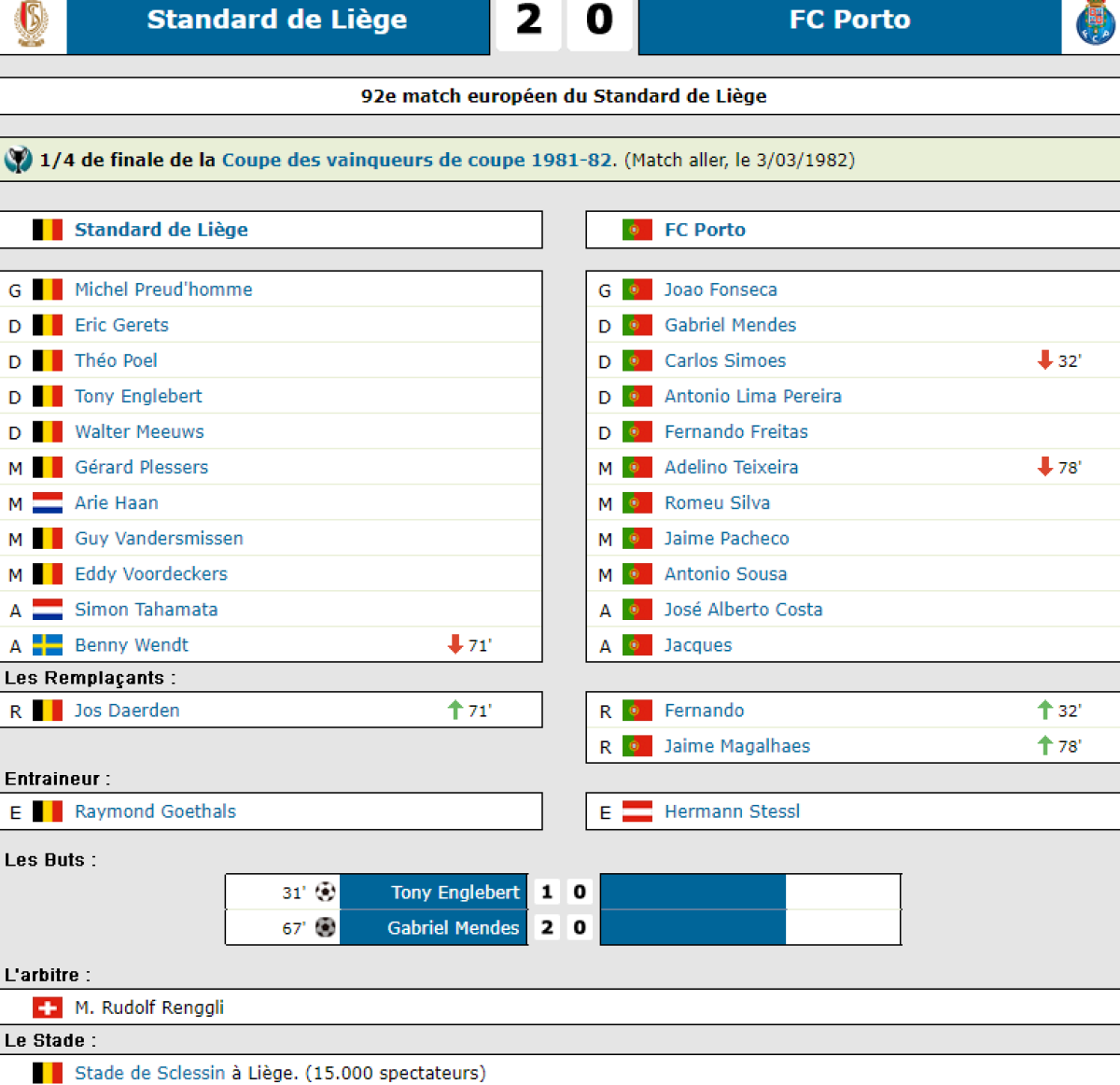Screen dimensions: 1120x1085
Task: Open Eric Gerets player link
Action: tap(121, 325)
